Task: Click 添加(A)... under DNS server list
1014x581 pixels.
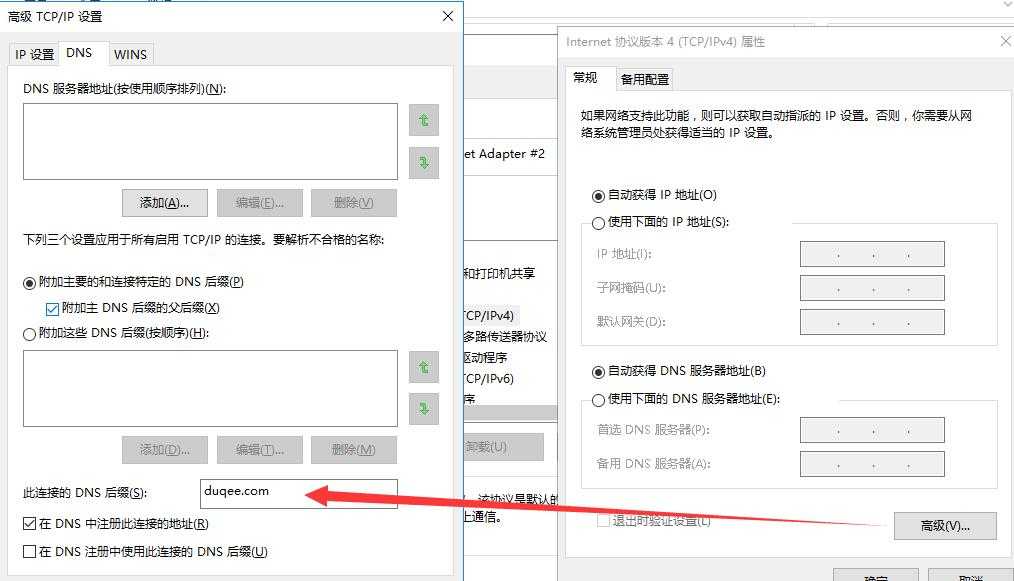Action: click(164, 203)
